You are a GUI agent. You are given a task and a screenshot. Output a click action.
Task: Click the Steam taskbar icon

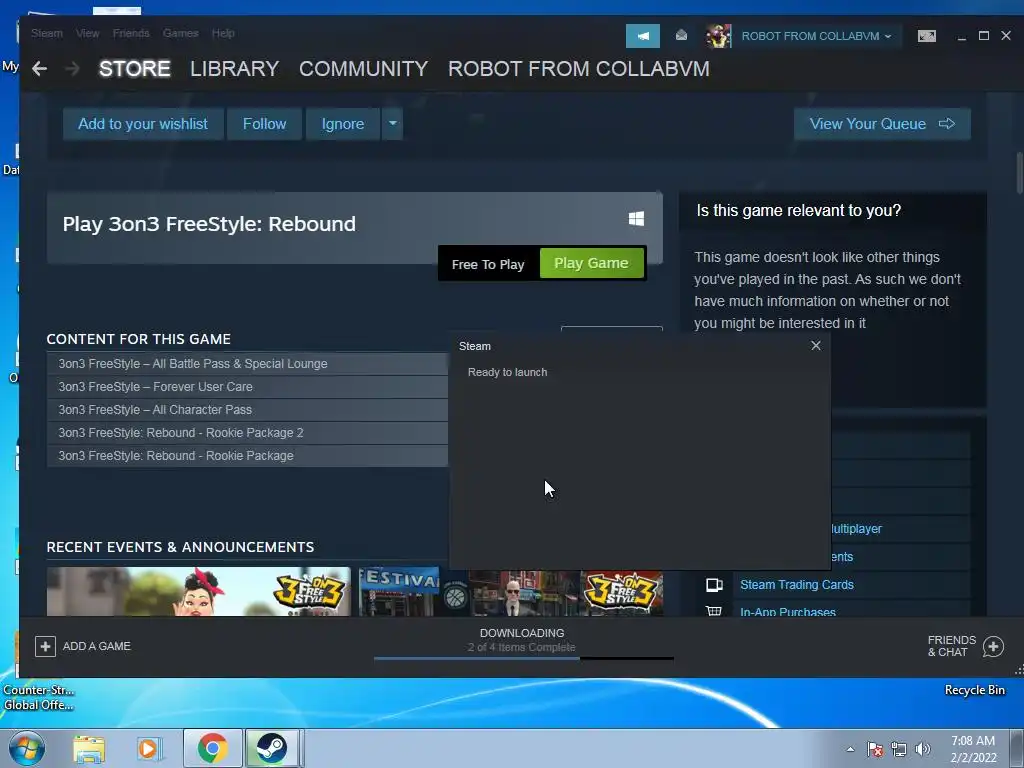(x=272, y=748)
